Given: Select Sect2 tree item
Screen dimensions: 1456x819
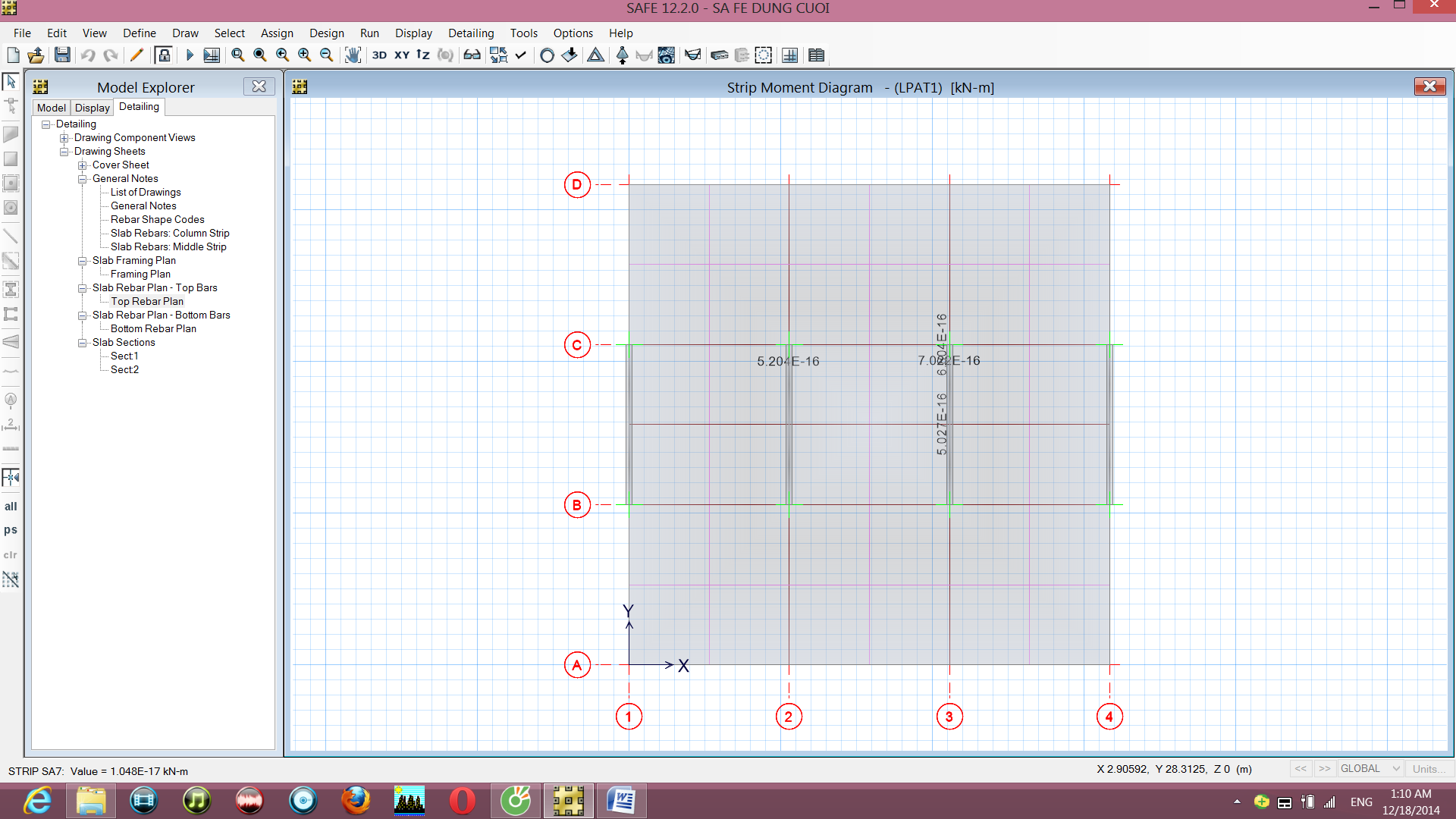Looking at the screenshot, I should pos(124,370).
